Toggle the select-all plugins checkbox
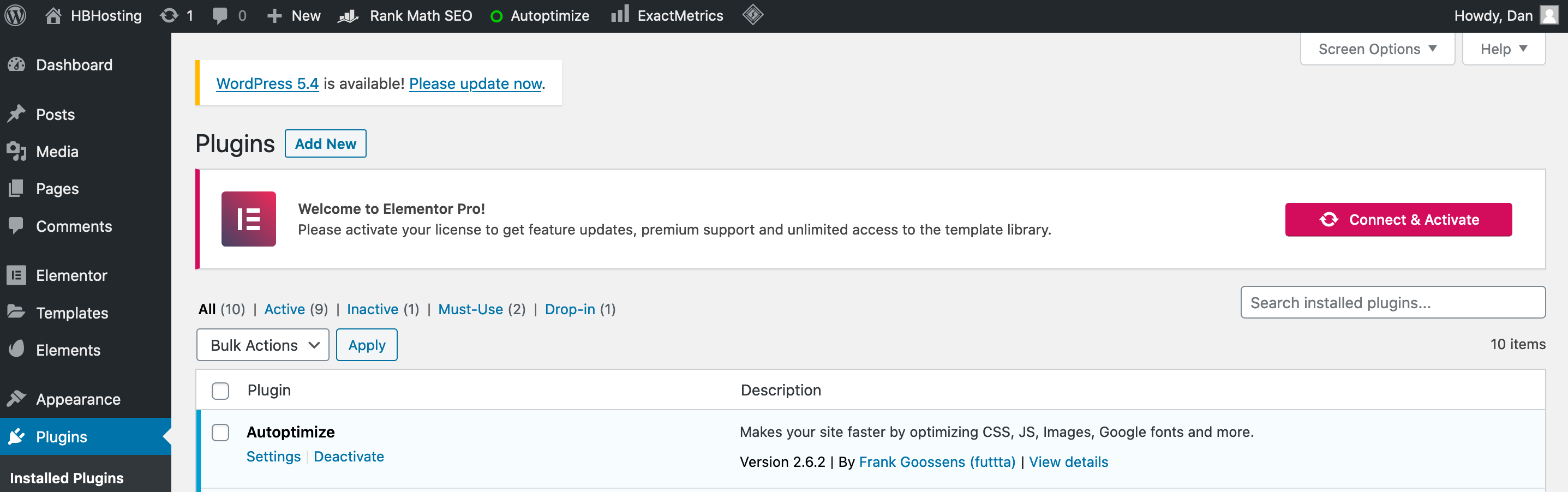Image resolution: width=1568 pixels, height=492 pixels. tap(220, 391)
